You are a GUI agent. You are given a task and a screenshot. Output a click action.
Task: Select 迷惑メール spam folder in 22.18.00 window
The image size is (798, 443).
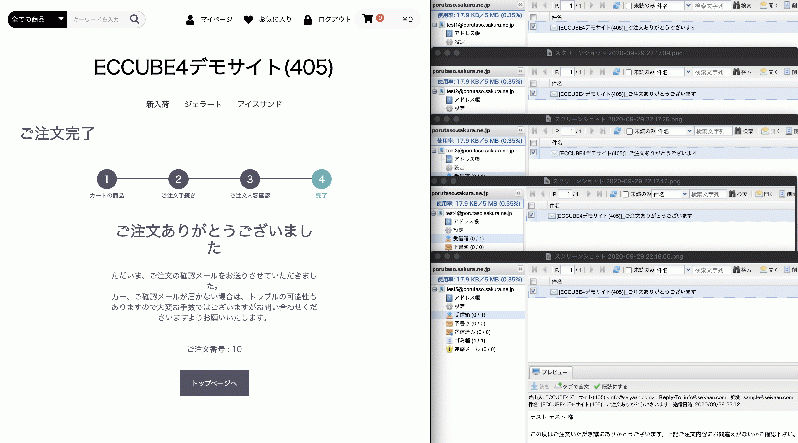pos(470,349)
